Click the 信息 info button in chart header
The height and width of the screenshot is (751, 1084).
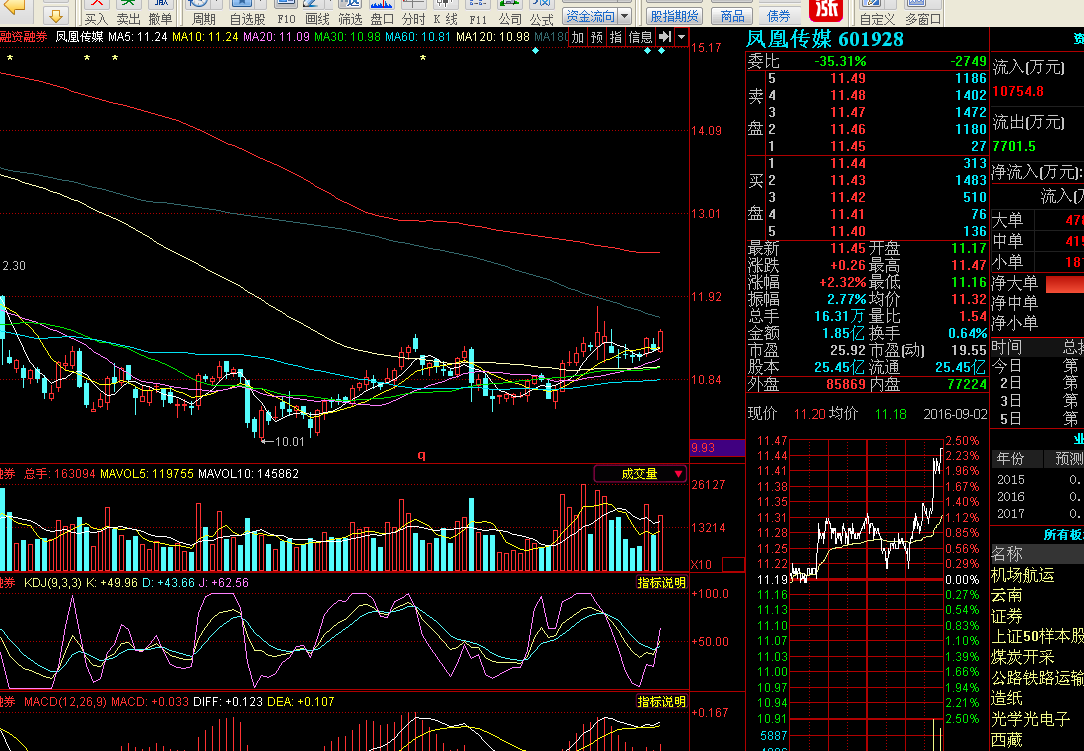click(640, 37)
